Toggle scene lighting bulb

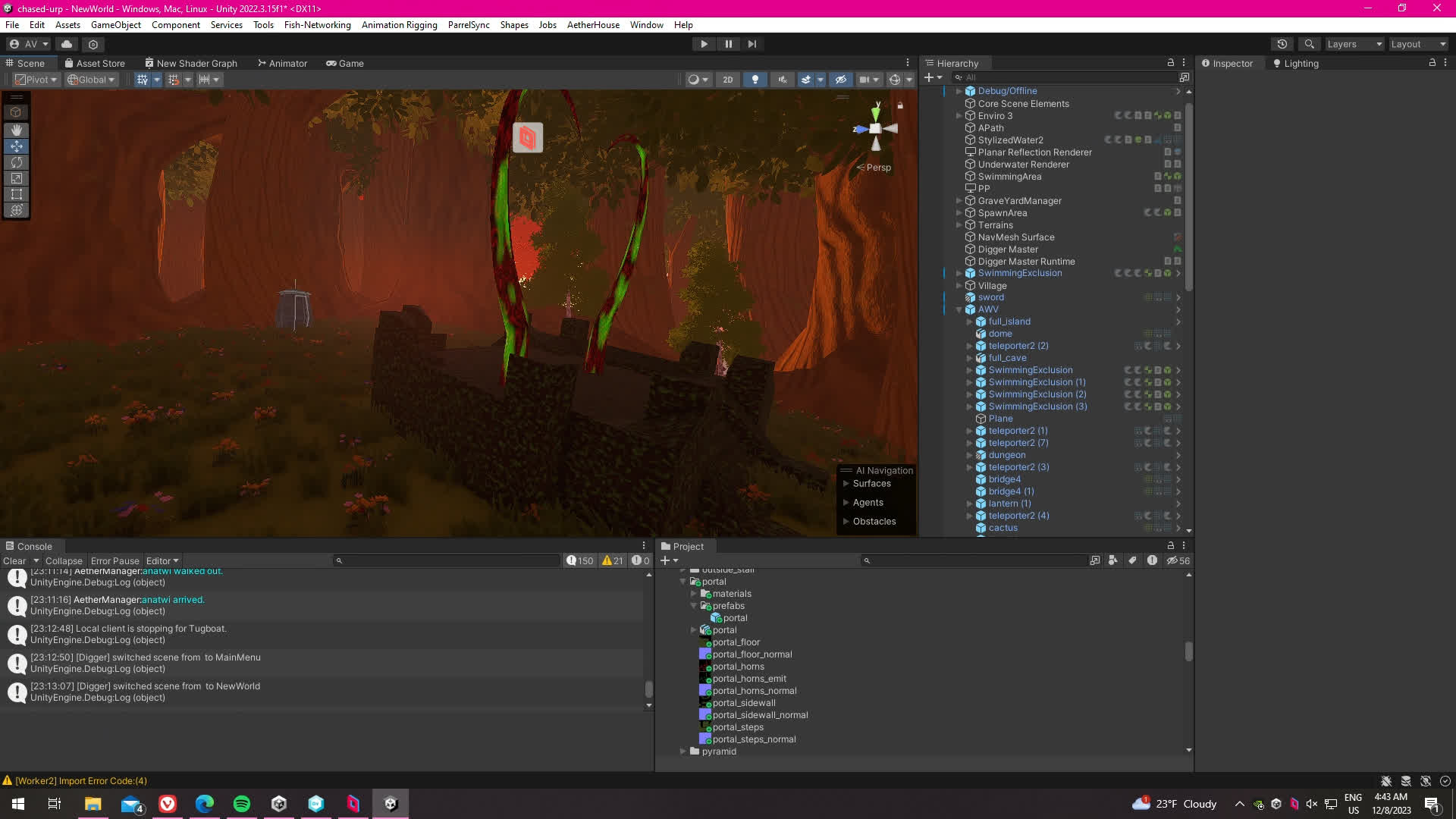point(755,80)
